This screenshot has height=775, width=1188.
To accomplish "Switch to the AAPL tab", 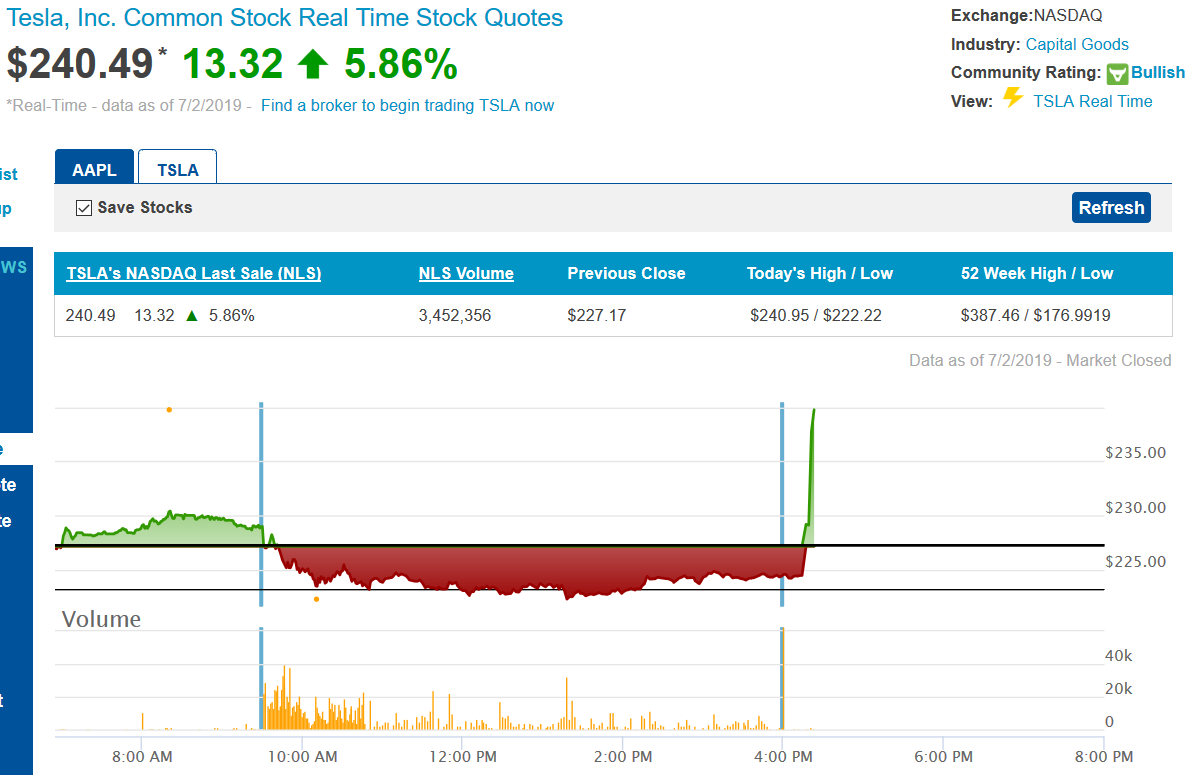I will click(94, 167).
